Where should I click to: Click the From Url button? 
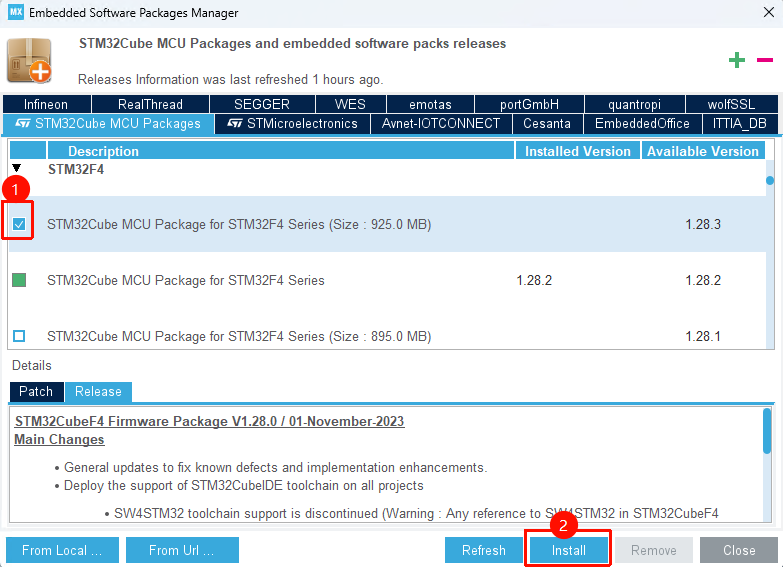pos(180,550)
